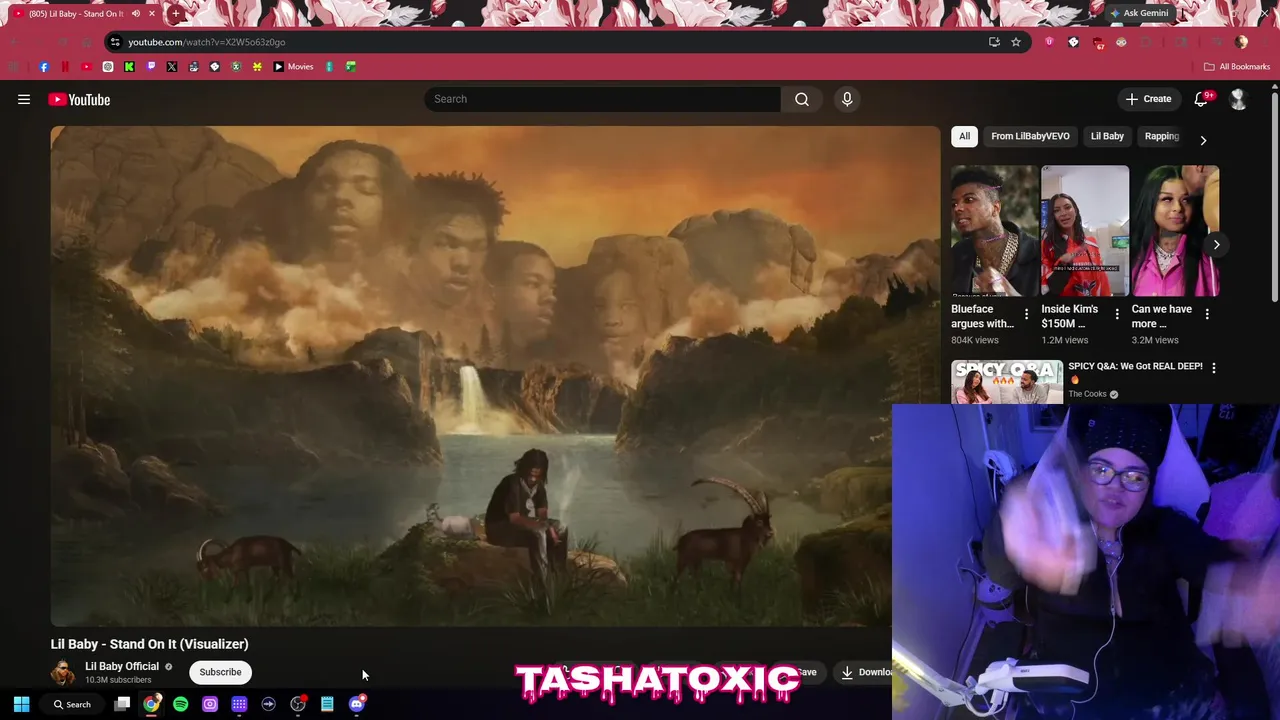Open Discord from the taskbar
The width and height of the screenshot is (1280, 720).
pos(357,704)
